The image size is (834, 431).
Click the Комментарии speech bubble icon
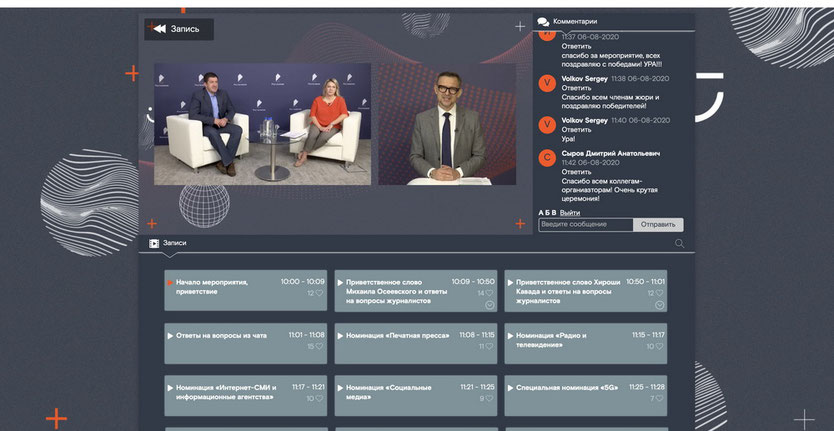543,21
